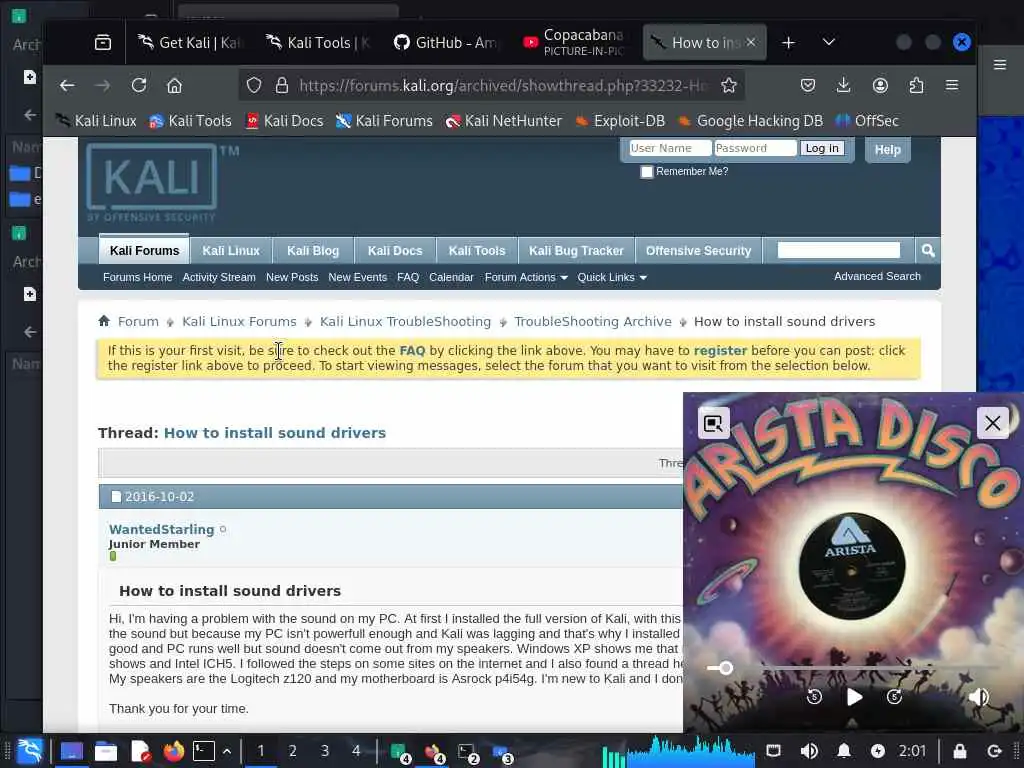Switch to the Copacabana YouTube tab
The width and height of the screenshot is (1024, 768).
[x=575, y=42]
